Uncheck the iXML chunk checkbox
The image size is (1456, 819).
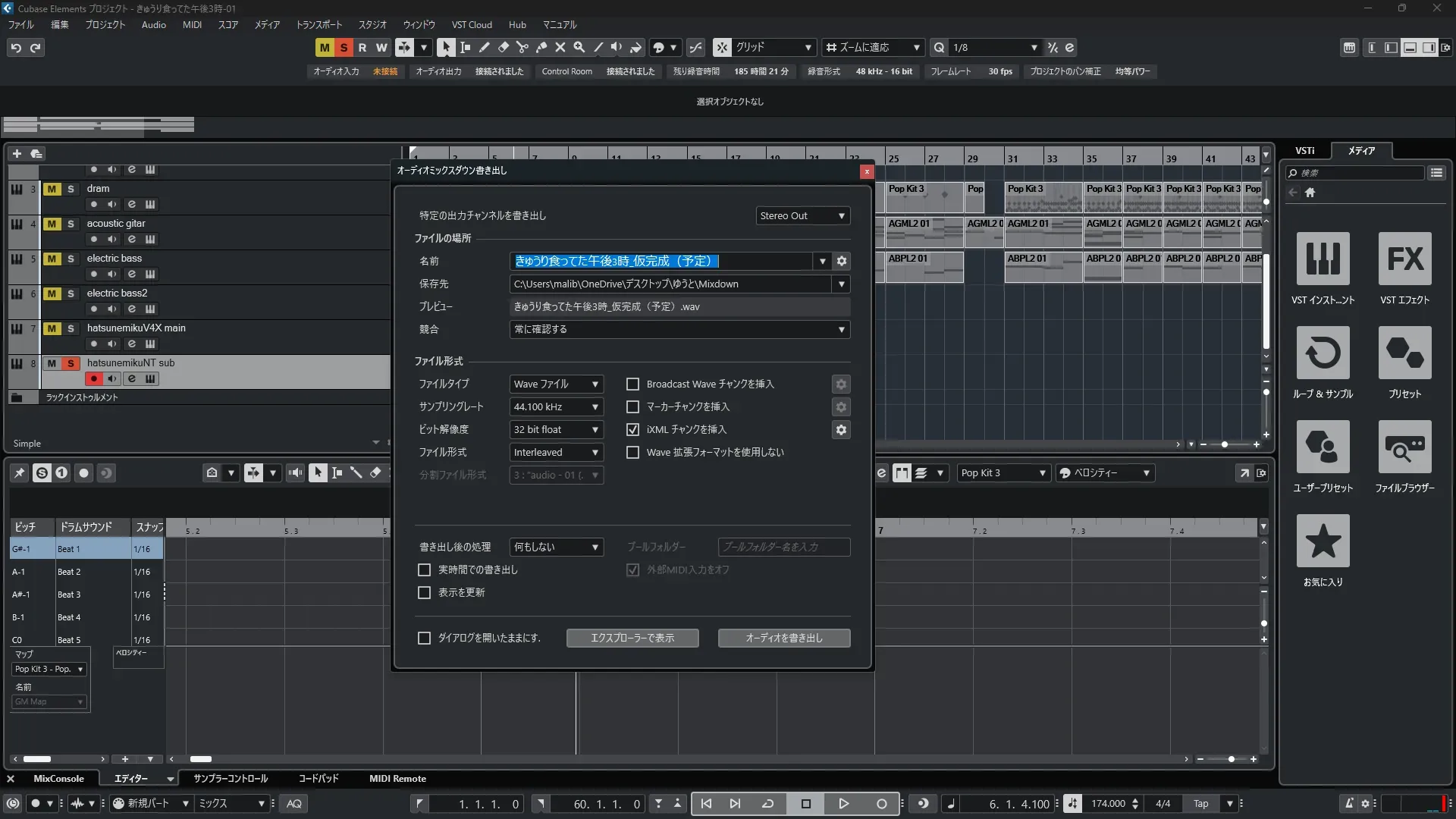coord(632,430)
